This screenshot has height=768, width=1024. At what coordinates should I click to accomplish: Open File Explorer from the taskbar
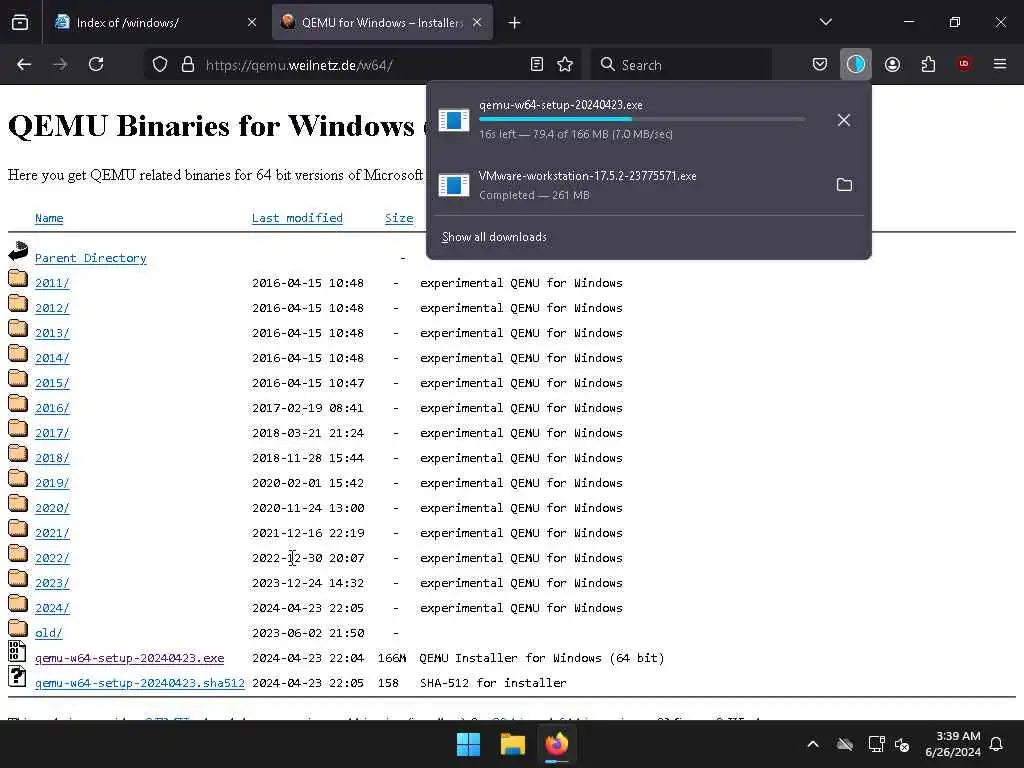513,744
